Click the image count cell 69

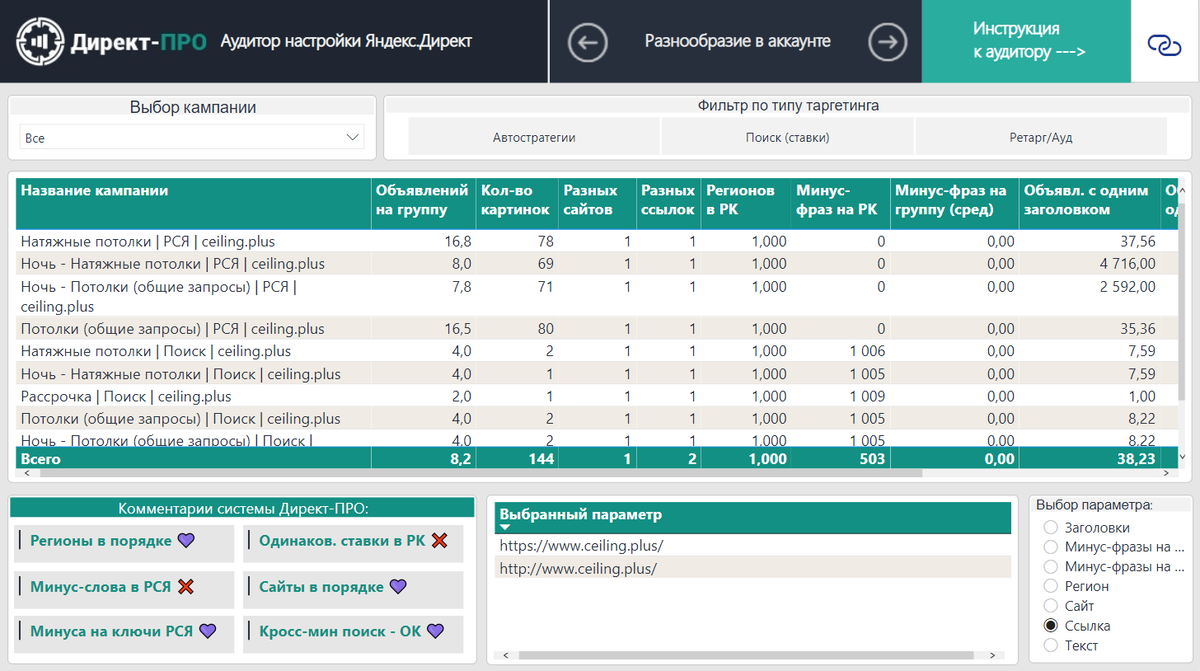click(x=545, y=264)
